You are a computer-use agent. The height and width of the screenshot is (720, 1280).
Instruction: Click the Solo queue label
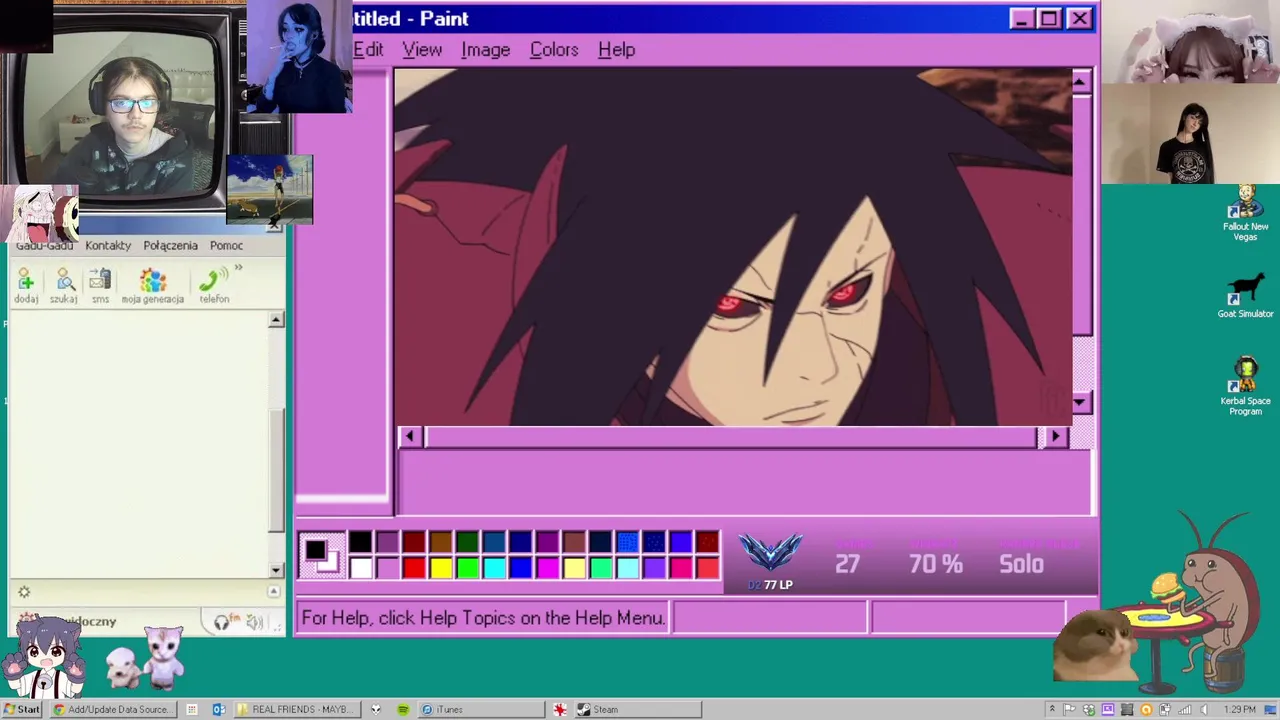[x=1021, y=564]
